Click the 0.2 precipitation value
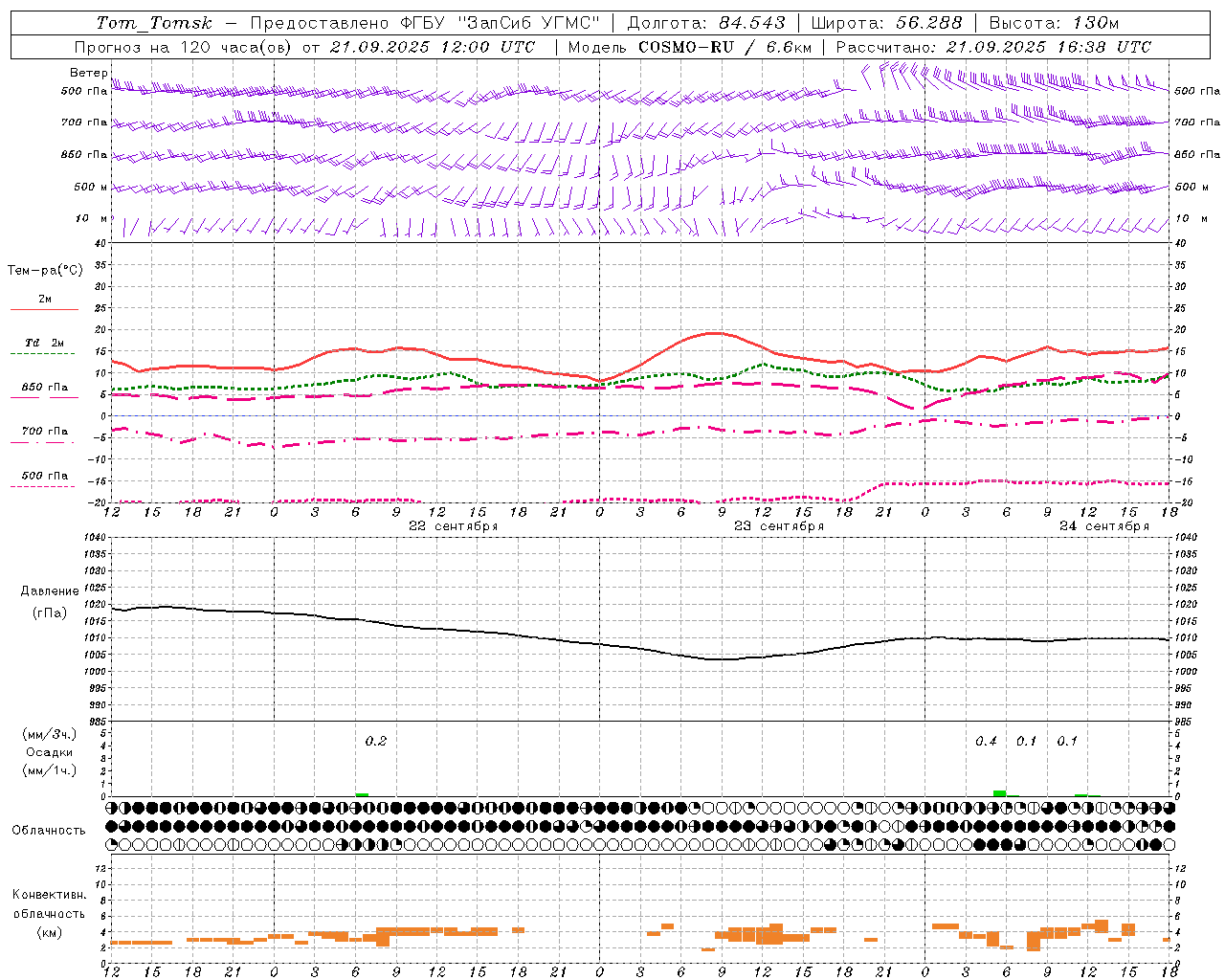 click(x=376, y=742)
